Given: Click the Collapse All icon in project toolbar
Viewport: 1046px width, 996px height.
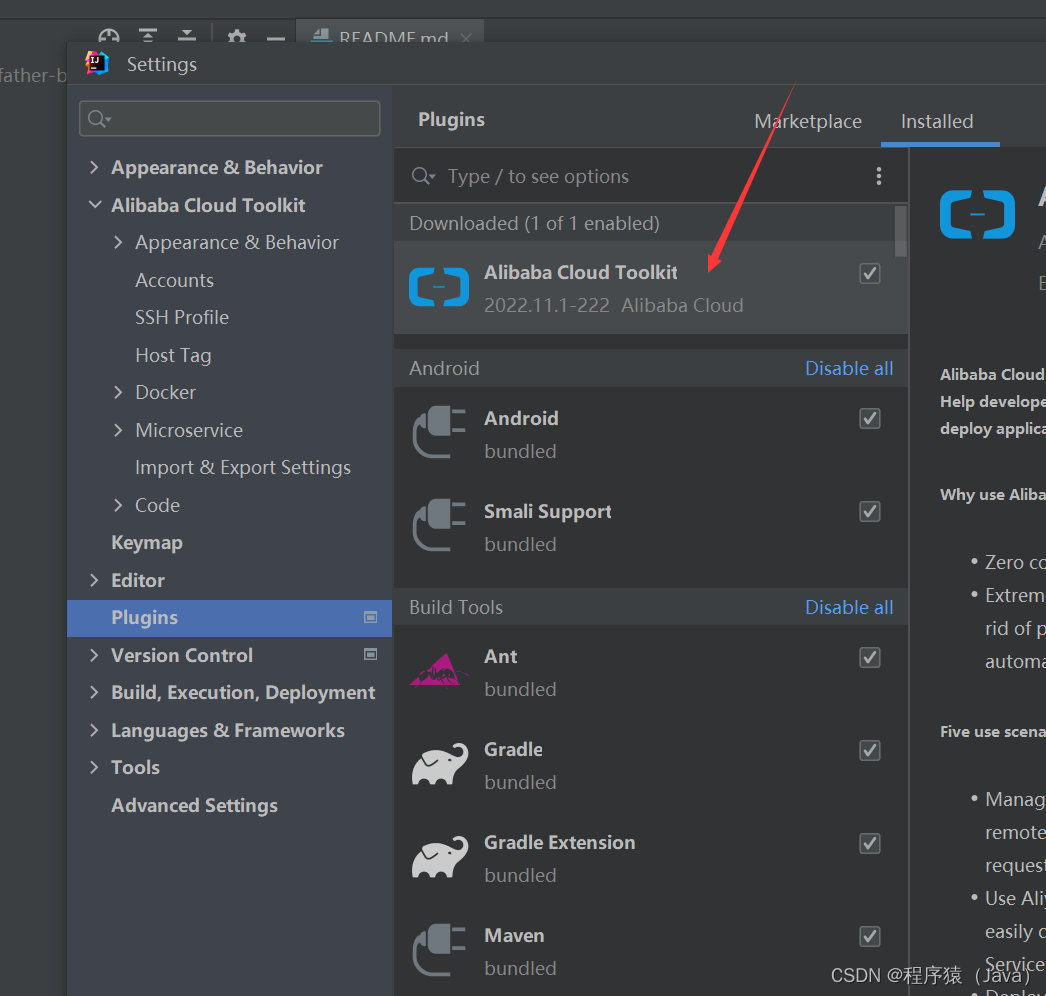Looking at the screenshot, I should pyautogui.click(x=187, y=35).
